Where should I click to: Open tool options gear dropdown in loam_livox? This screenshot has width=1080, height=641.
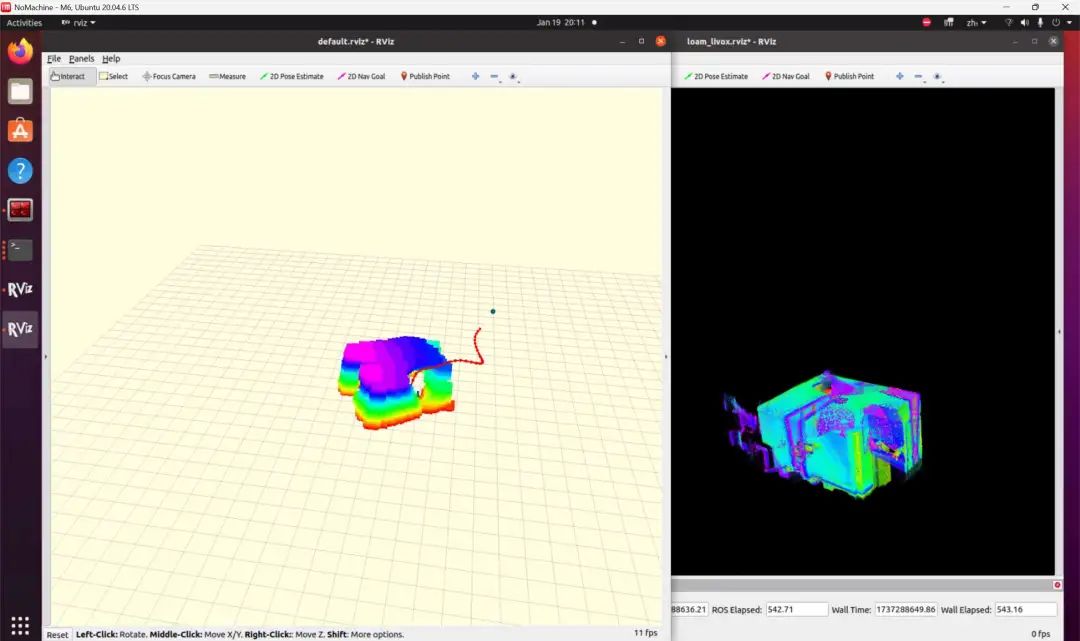[938, 77]
